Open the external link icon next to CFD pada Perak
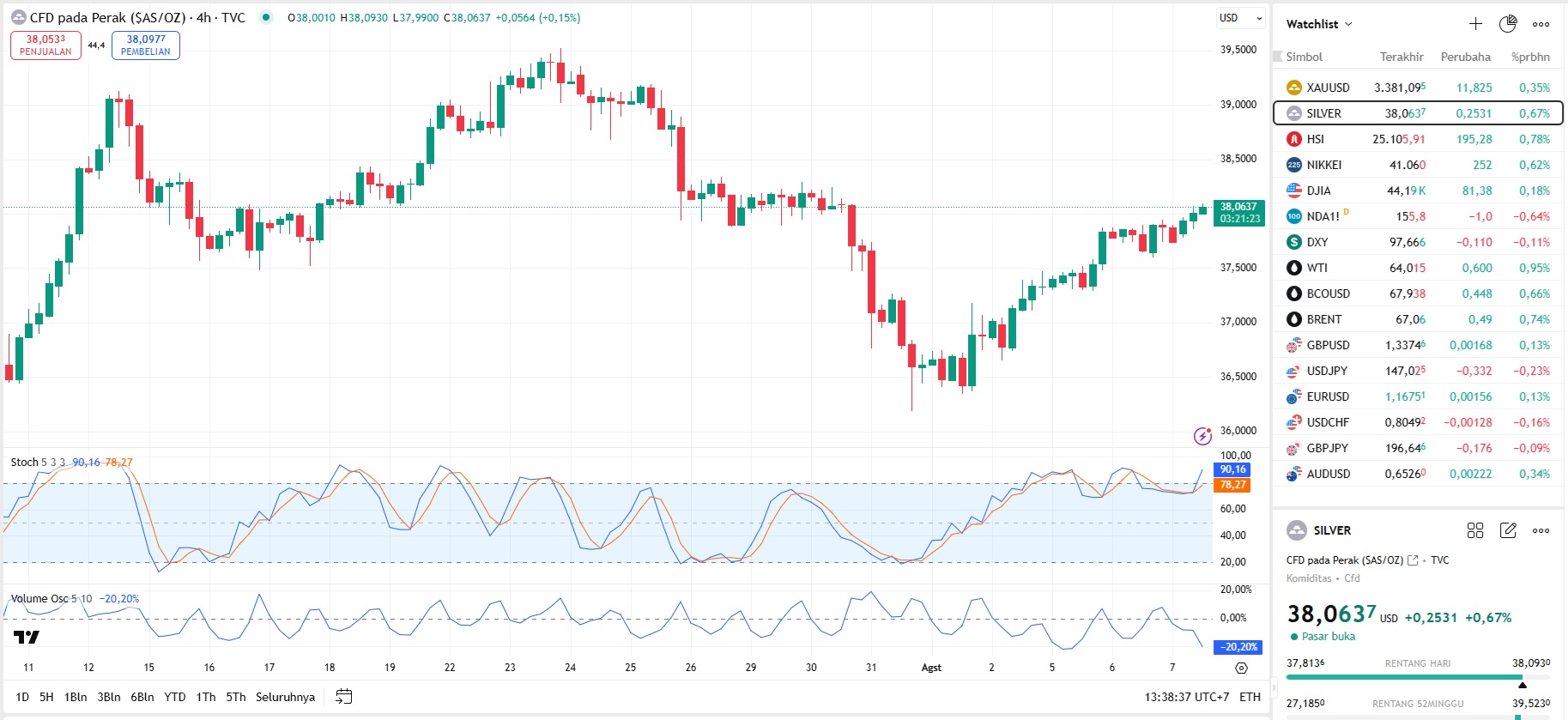Screen dimensions: 1568x720 point(1413,560)
